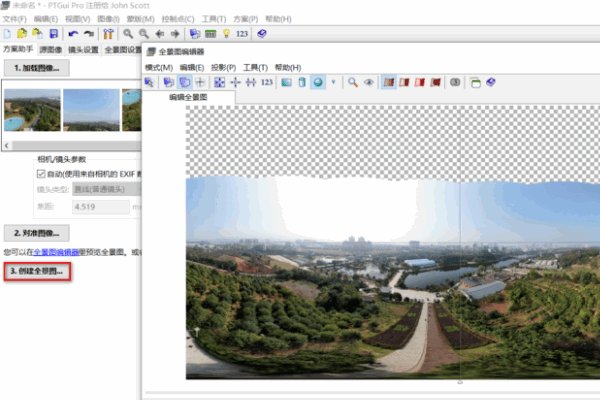Viewport: 600px width, 400px height.
Task: Open the lens type combo box
Action: click(x=100, y=190)
